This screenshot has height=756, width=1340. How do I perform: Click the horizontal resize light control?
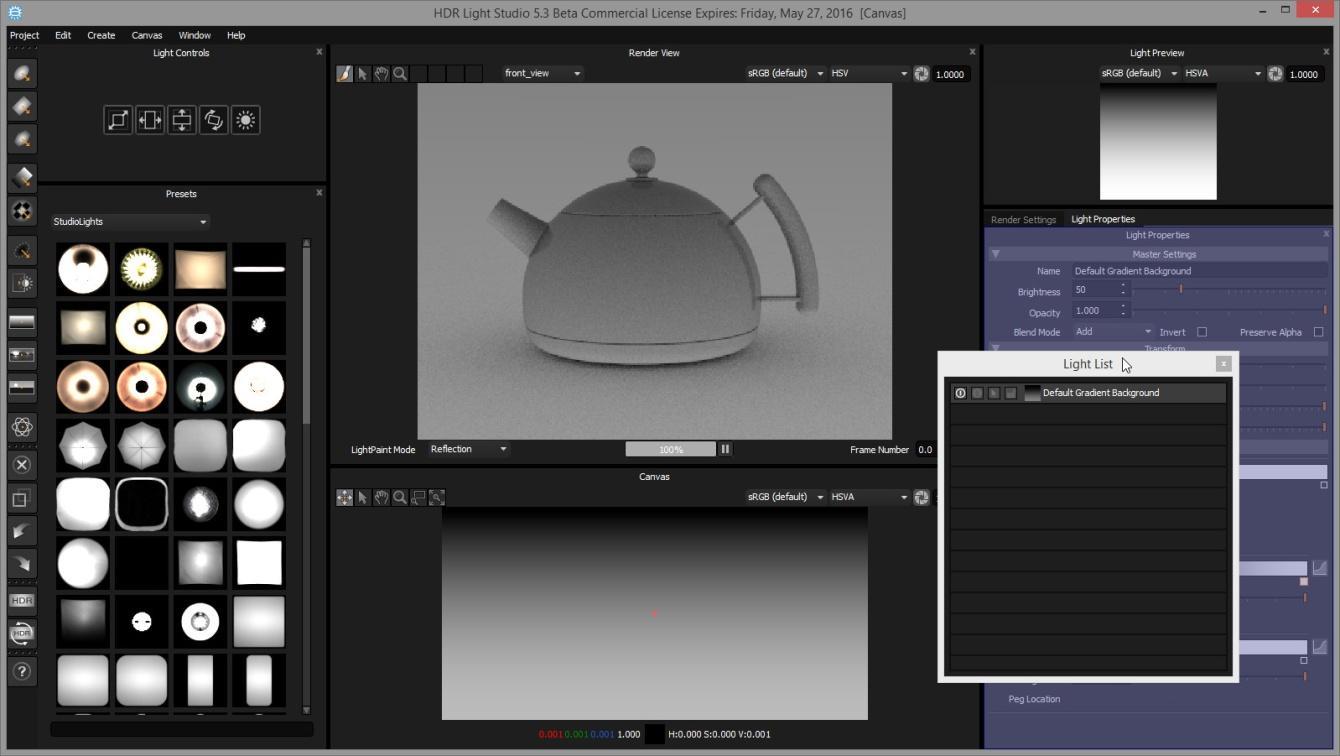[150, 120]
